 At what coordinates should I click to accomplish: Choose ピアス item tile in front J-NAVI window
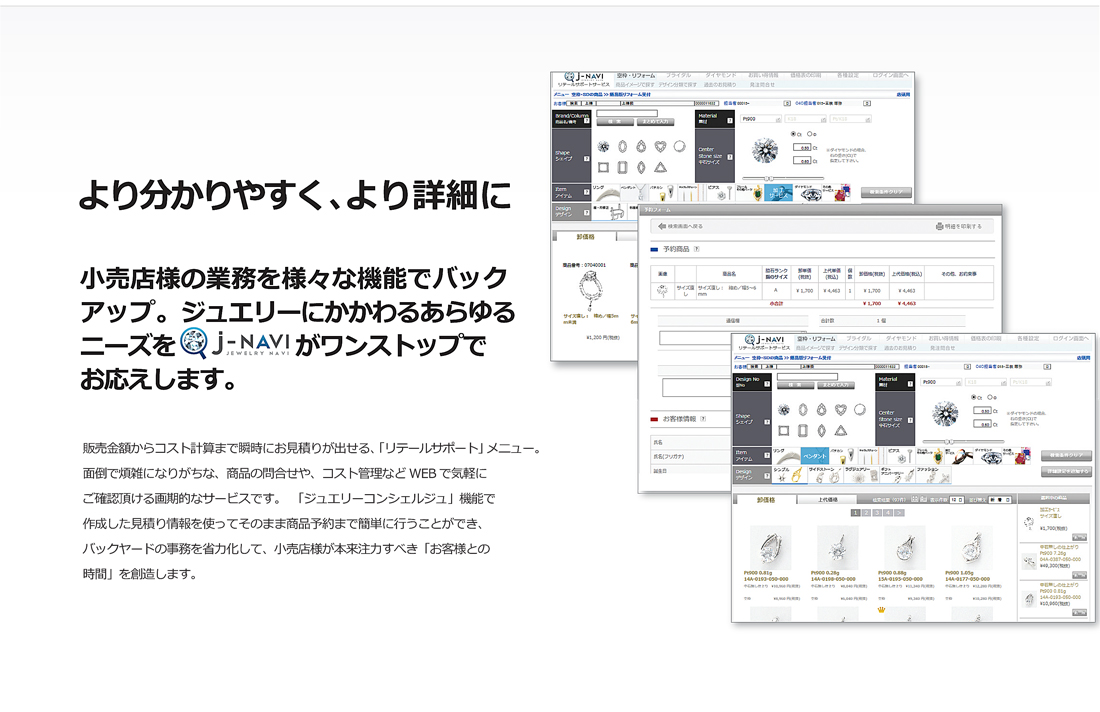click(x=899, y=456)
